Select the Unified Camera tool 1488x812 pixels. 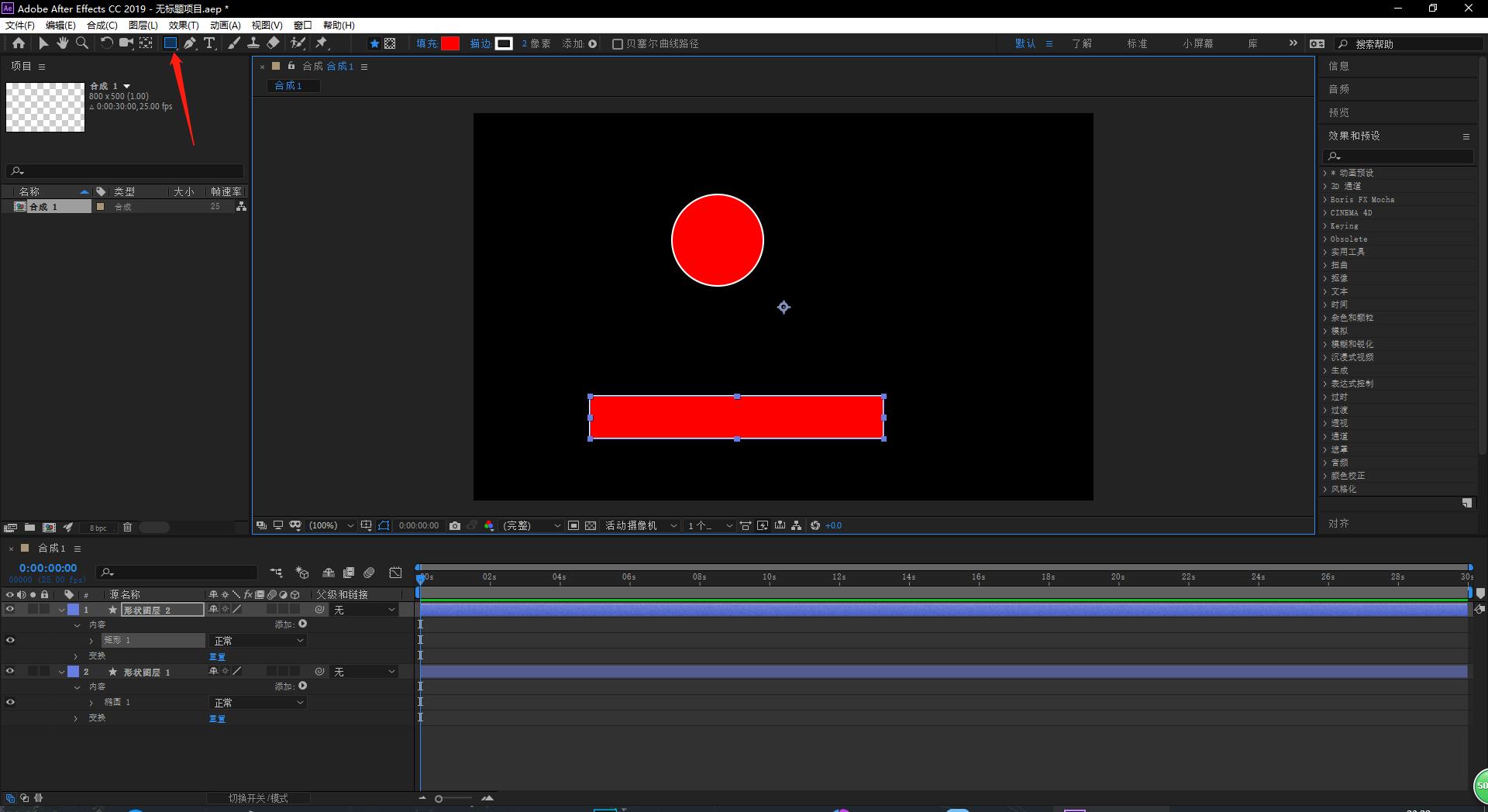coord(126,43)
